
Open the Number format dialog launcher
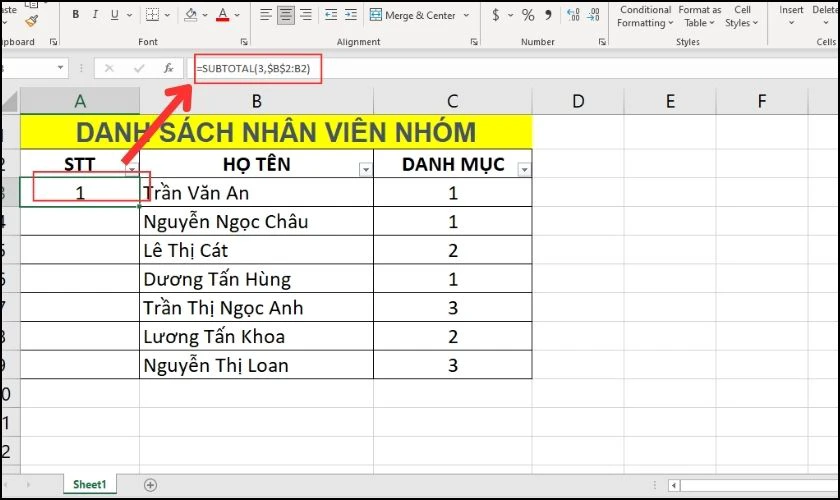point(602,42)
